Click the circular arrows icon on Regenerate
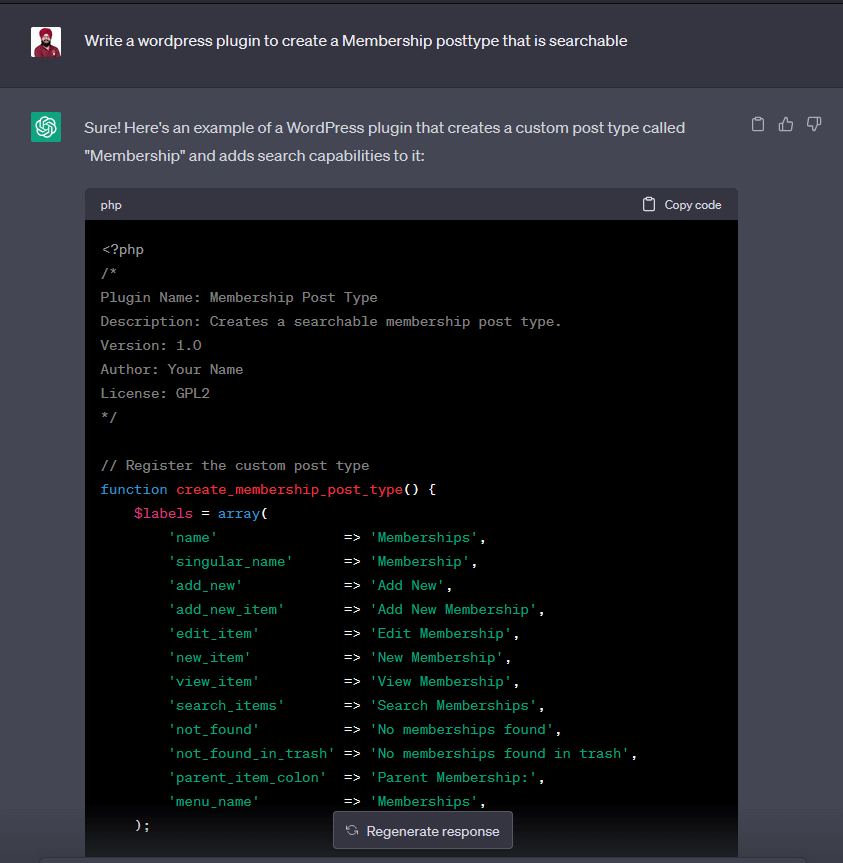The image size is (843, 863). [352, 831]
